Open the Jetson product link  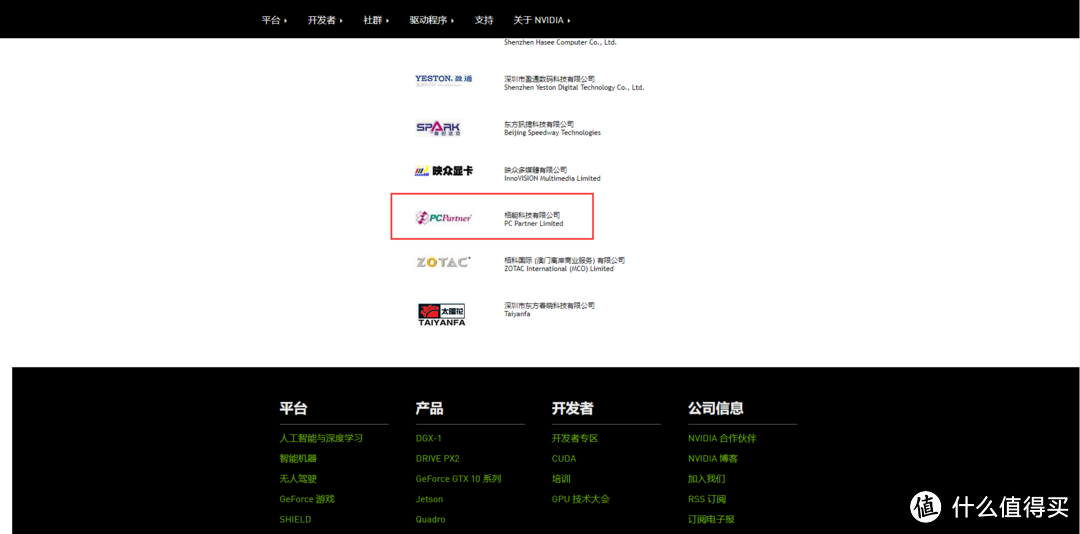(x=429, y=499)
